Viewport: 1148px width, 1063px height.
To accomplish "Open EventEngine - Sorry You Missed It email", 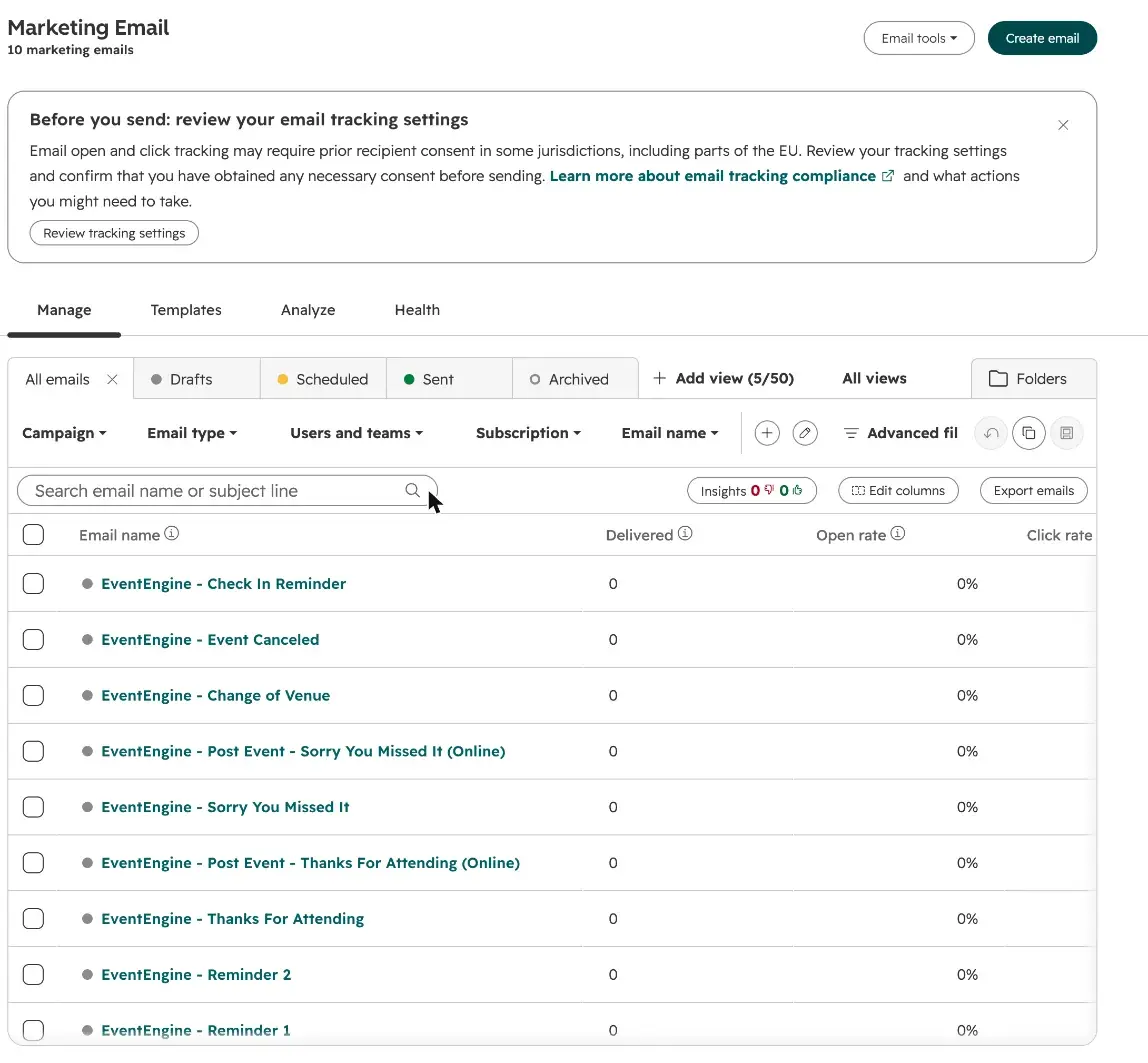I will click(x=225, y=807).
